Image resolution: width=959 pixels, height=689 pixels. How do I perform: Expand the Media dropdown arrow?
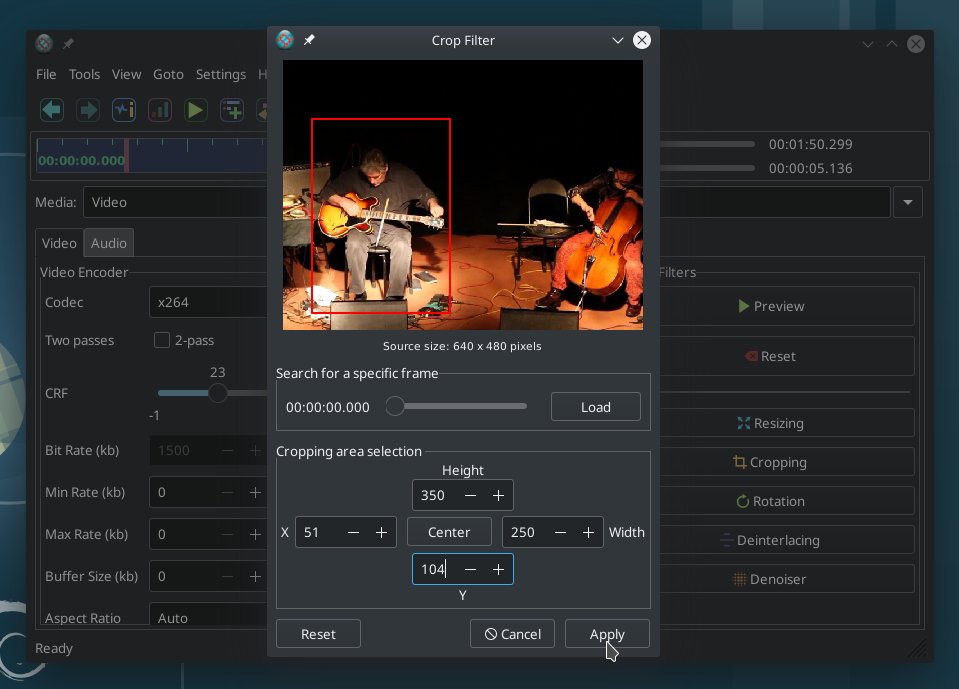pyautogui.click(x=908, y=202)
